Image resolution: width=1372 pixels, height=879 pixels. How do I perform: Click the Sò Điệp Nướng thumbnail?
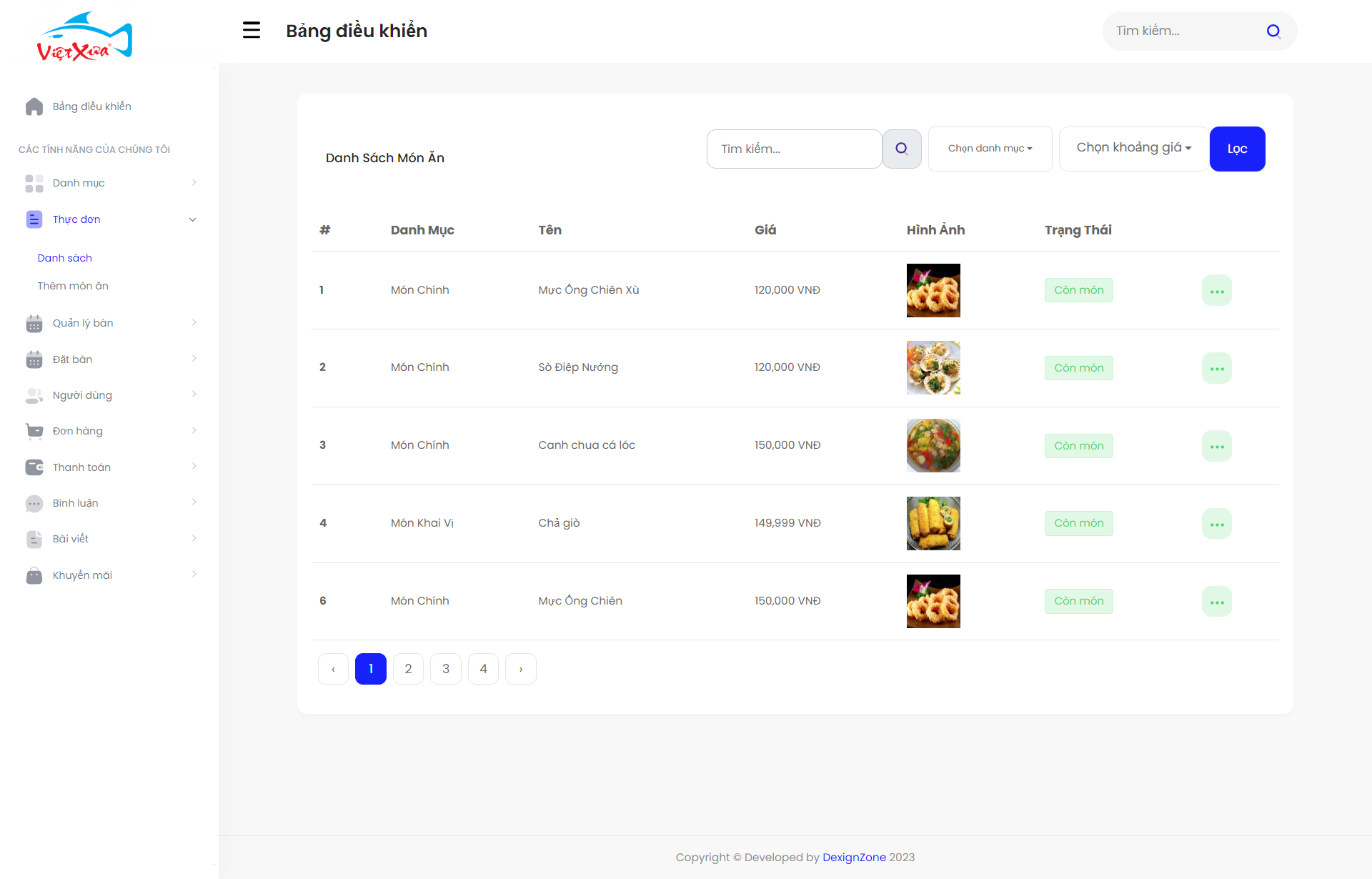pyautogui.click(x=933, y=368)
